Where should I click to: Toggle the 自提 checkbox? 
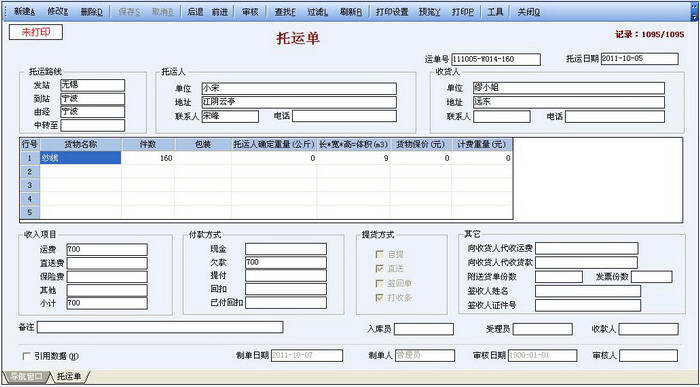click(380, 254)
